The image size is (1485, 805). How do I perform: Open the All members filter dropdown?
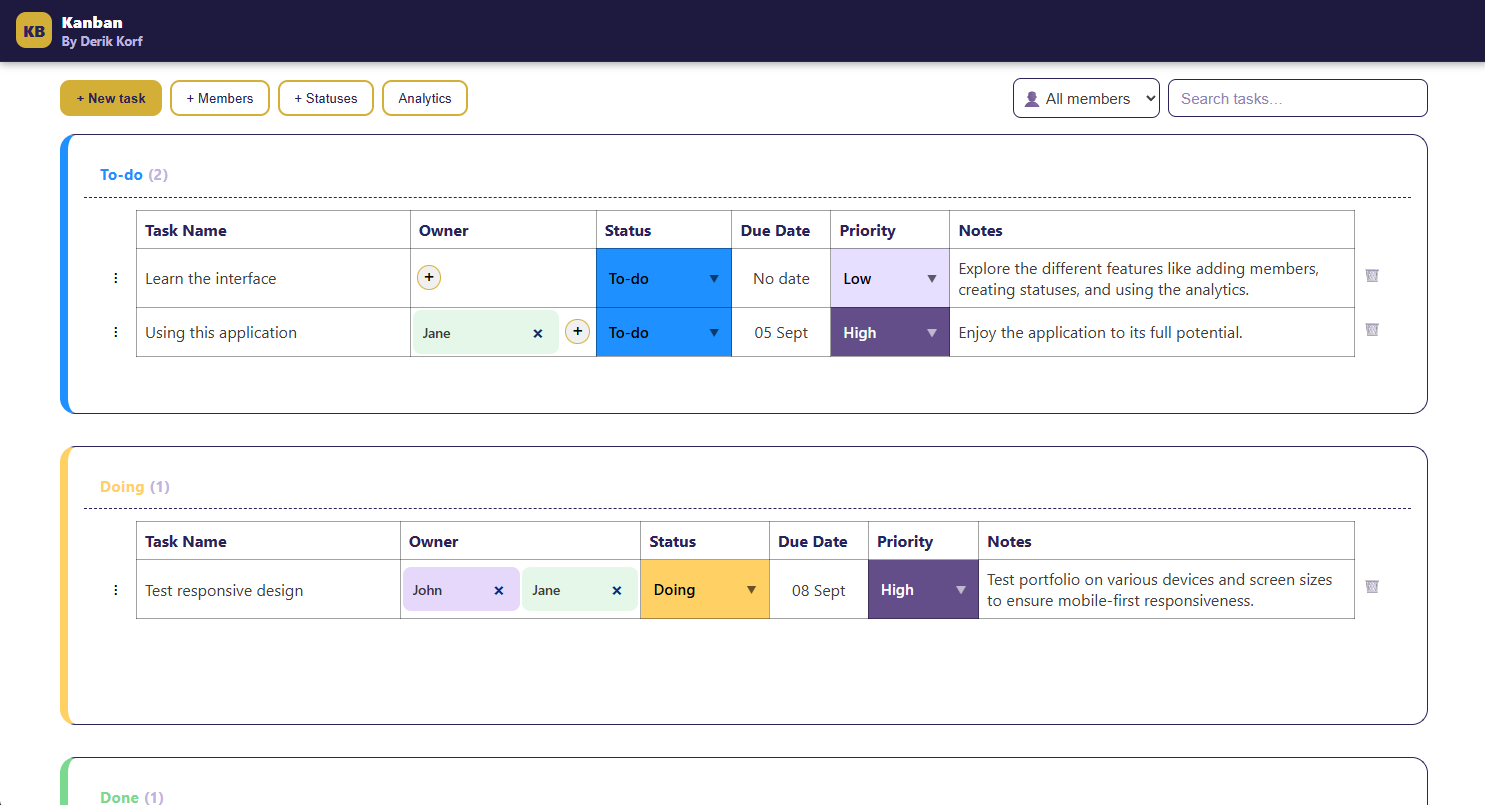[x=1086, y=98]
